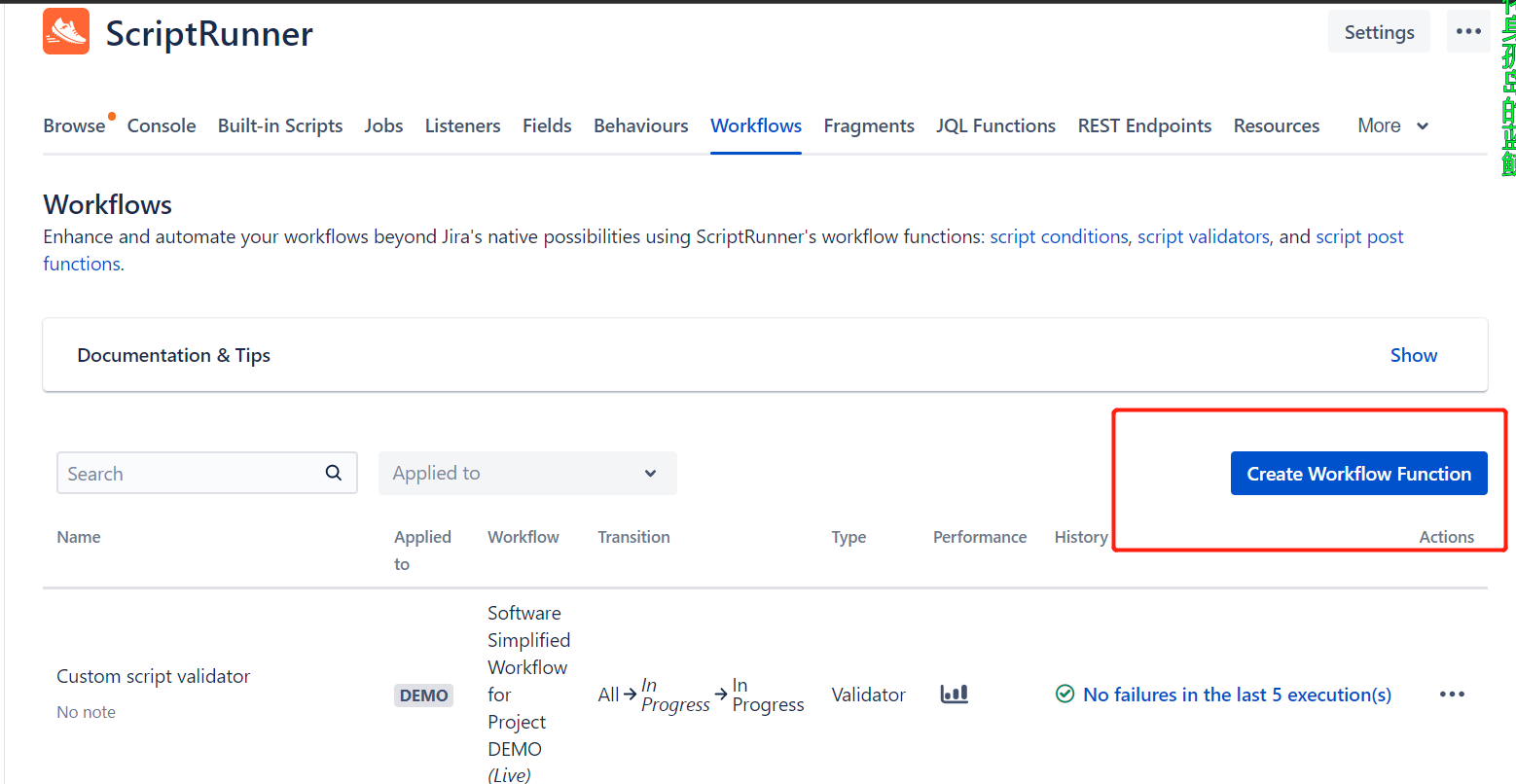The width and height of the screenshot is (1516, 784).
Task: Switch to the Browse tab
Action: [74, 125]
